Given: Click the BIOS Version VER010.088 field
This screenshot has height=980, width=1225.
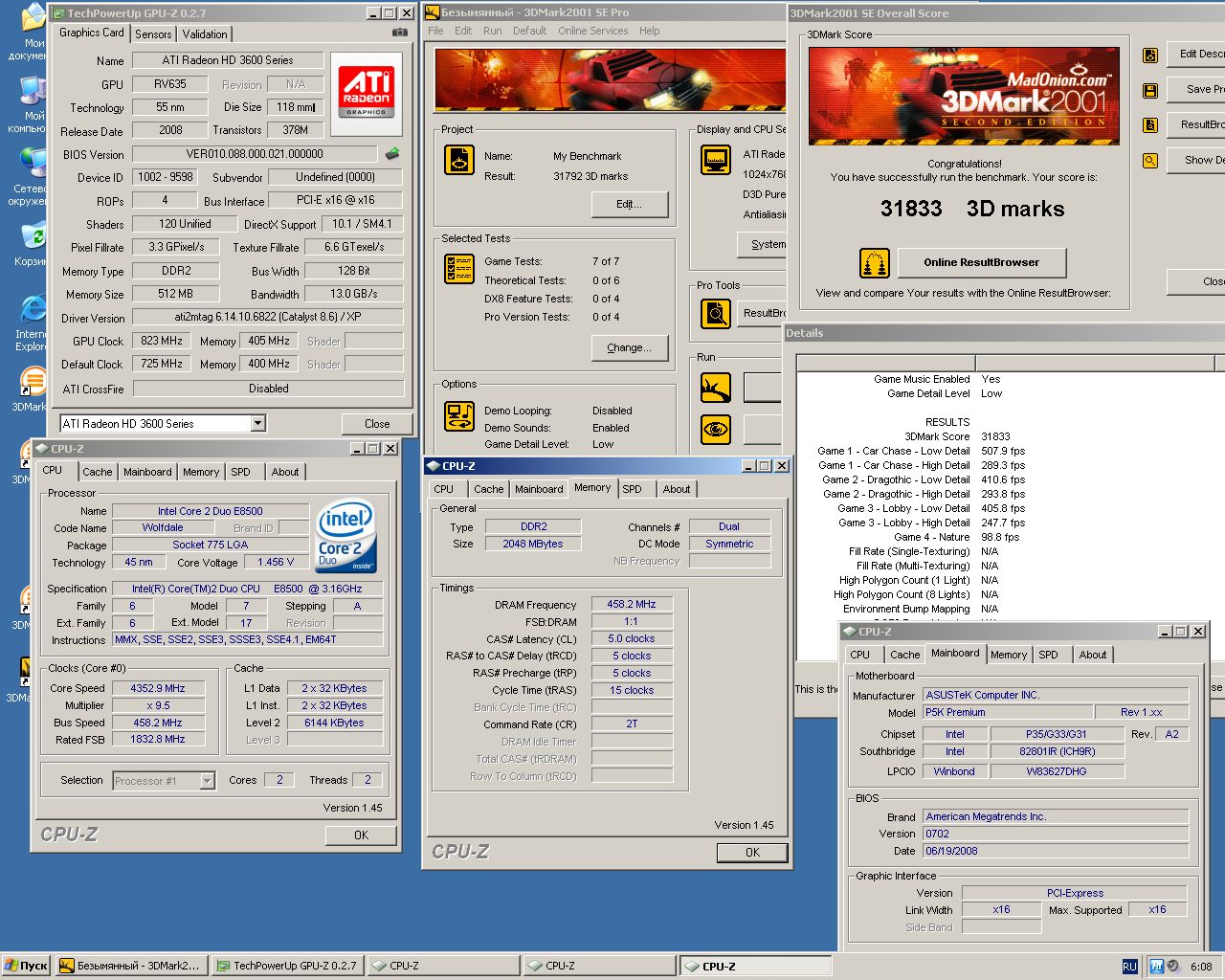Looking at the screenshot, I should (255, 154).
